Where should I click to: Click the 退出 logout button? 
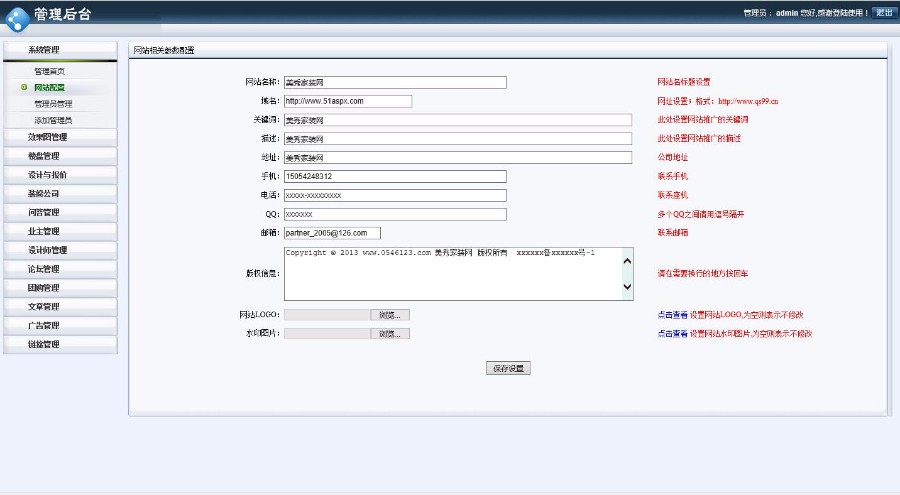(884, 13)
